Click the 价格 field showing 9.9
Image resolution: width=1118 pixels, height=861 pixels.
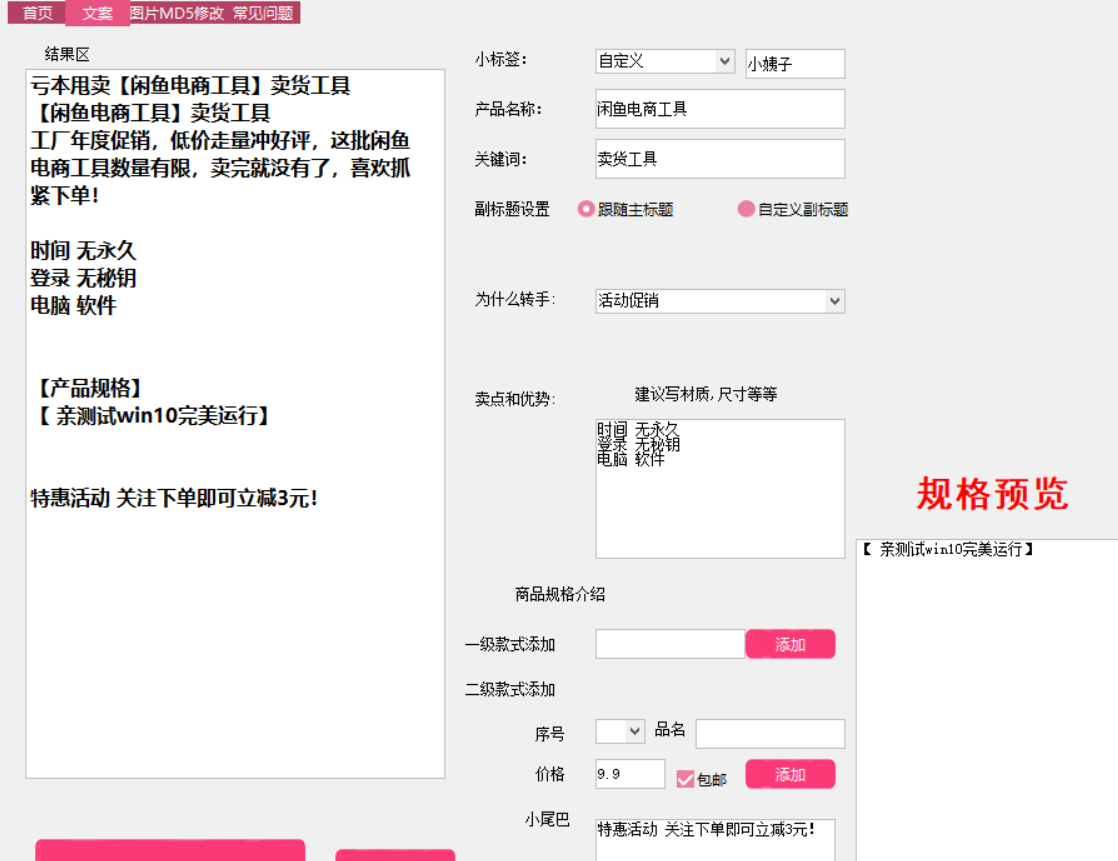(x=630, y=774)
